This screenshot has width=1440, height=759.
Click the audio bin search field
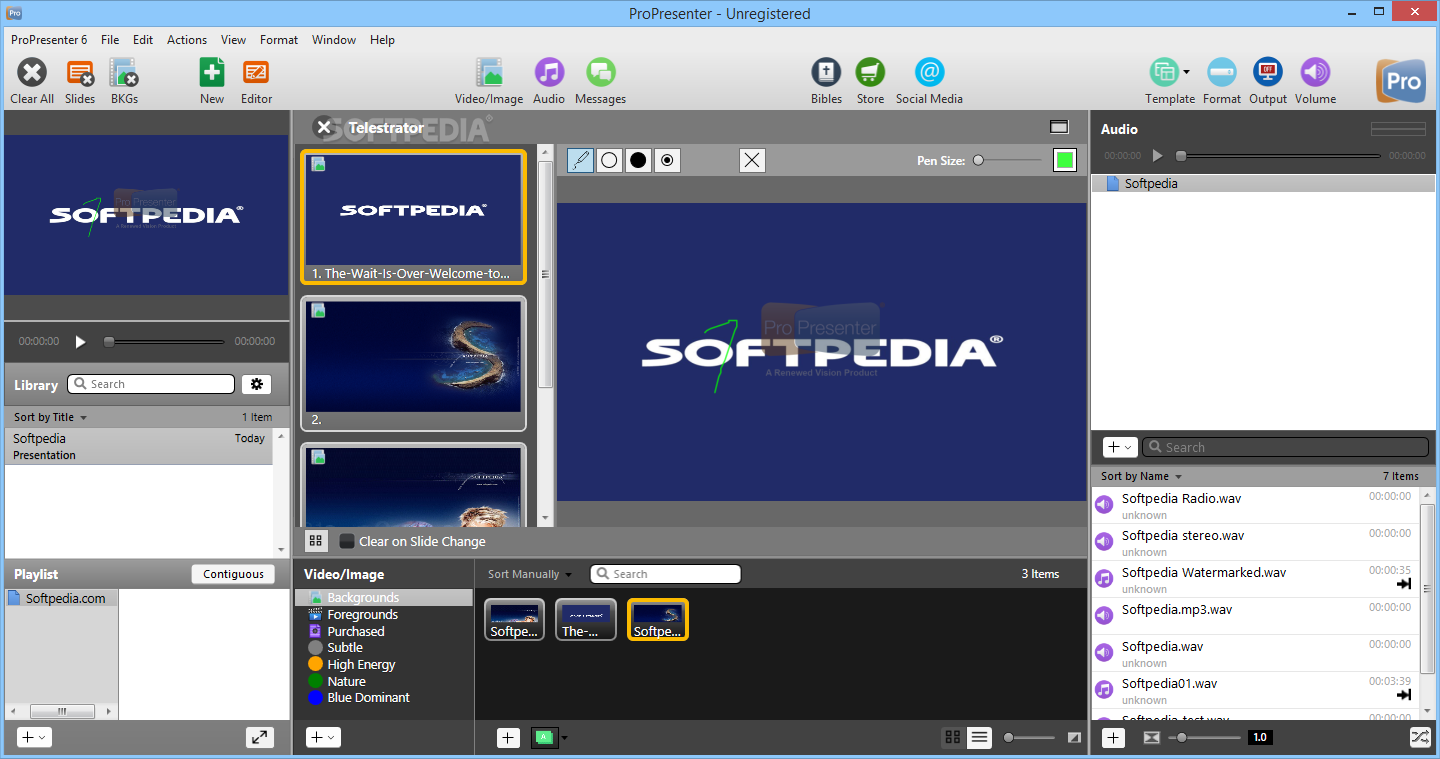pyautogui.click(x=1285, y=447)
